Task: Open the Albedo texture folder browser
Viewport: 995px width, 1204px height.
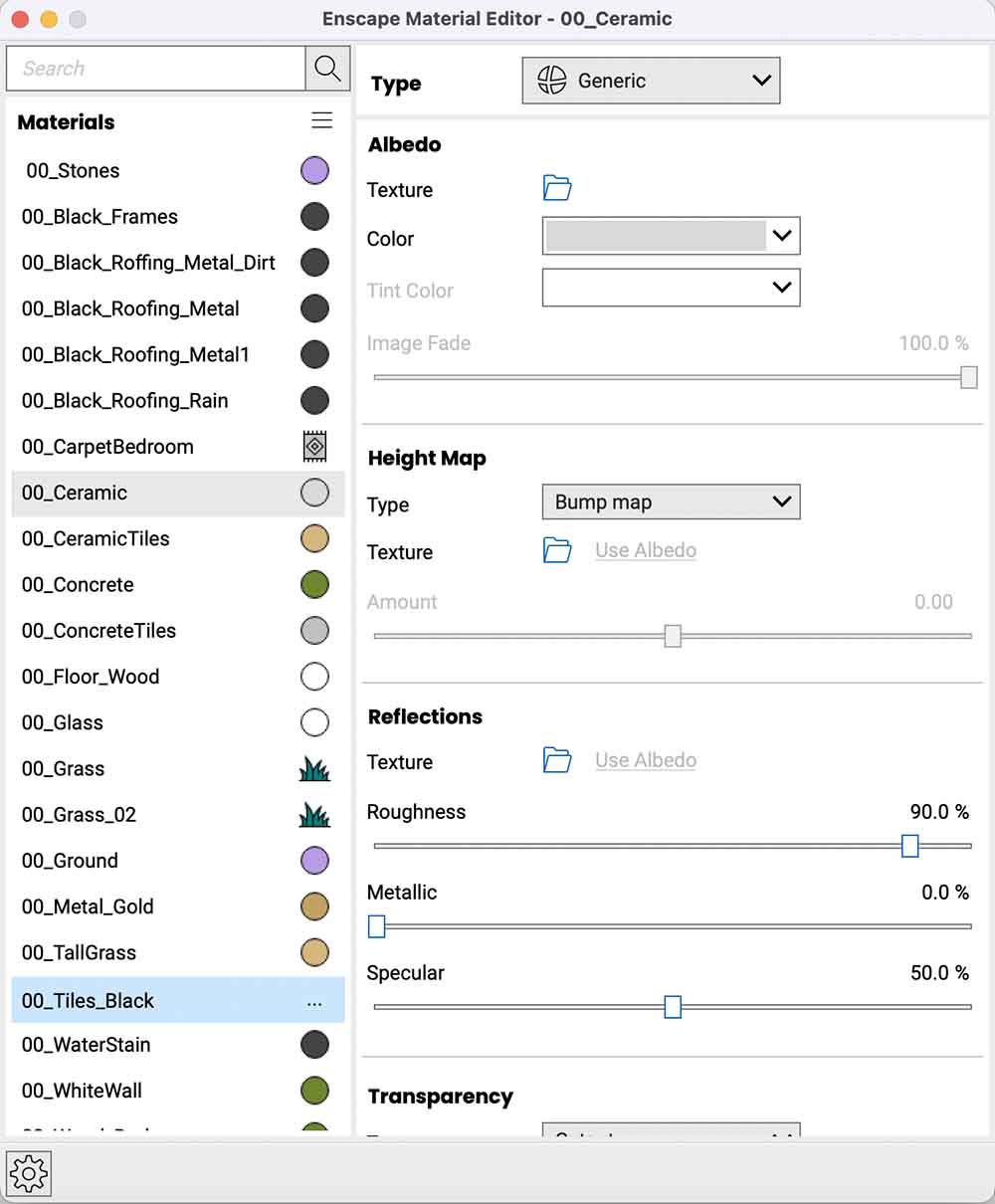Action: pyautogui.click(x=556, y=188)
